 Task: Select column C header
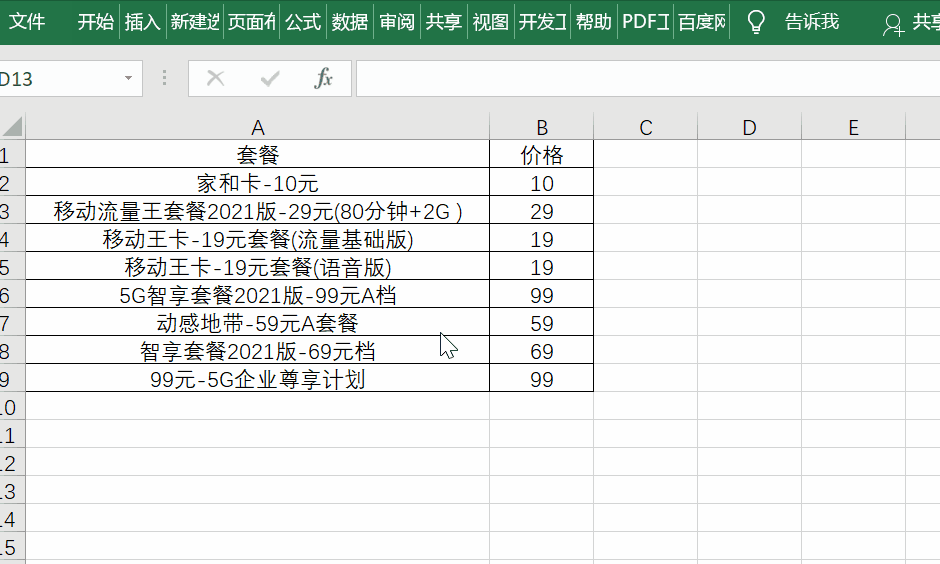(646, 127)
